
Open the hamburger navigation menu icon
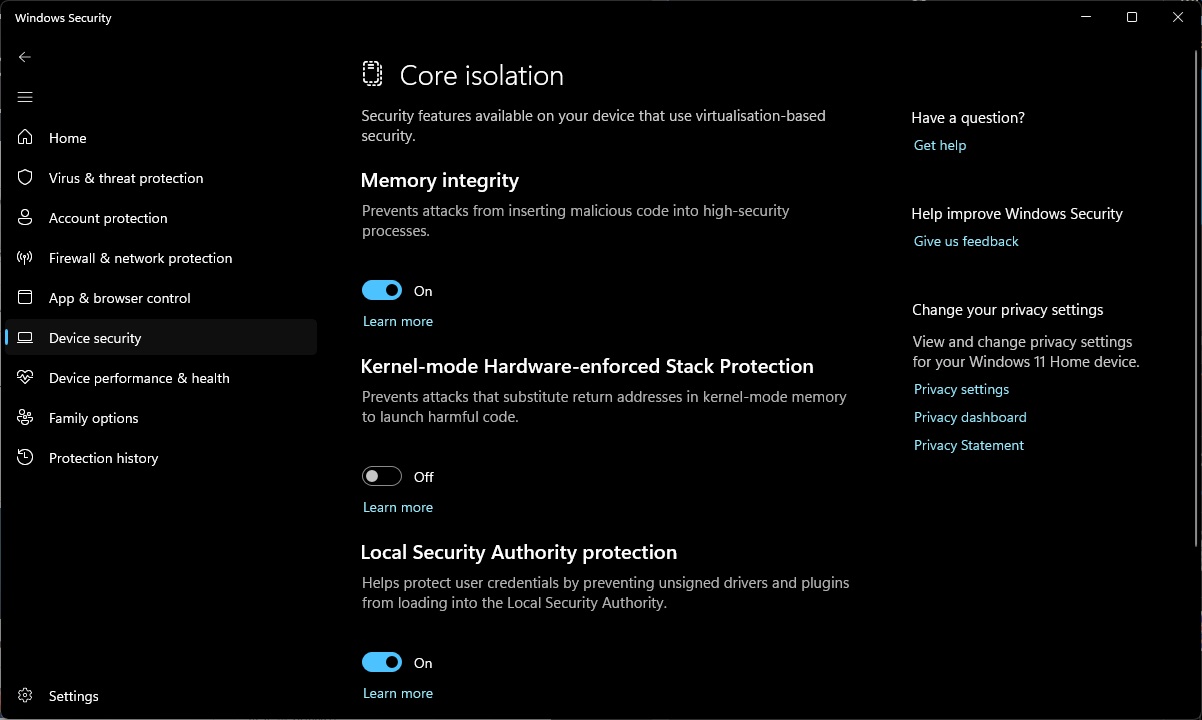tap(25, 97)
